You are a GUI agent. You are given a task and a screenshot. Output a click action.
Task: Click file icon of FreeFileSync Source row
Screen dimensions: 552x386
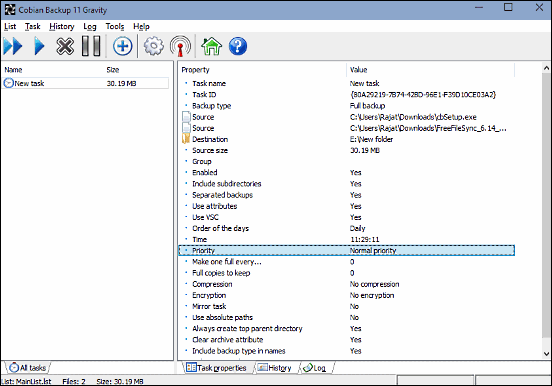click(x=186, y=128)
